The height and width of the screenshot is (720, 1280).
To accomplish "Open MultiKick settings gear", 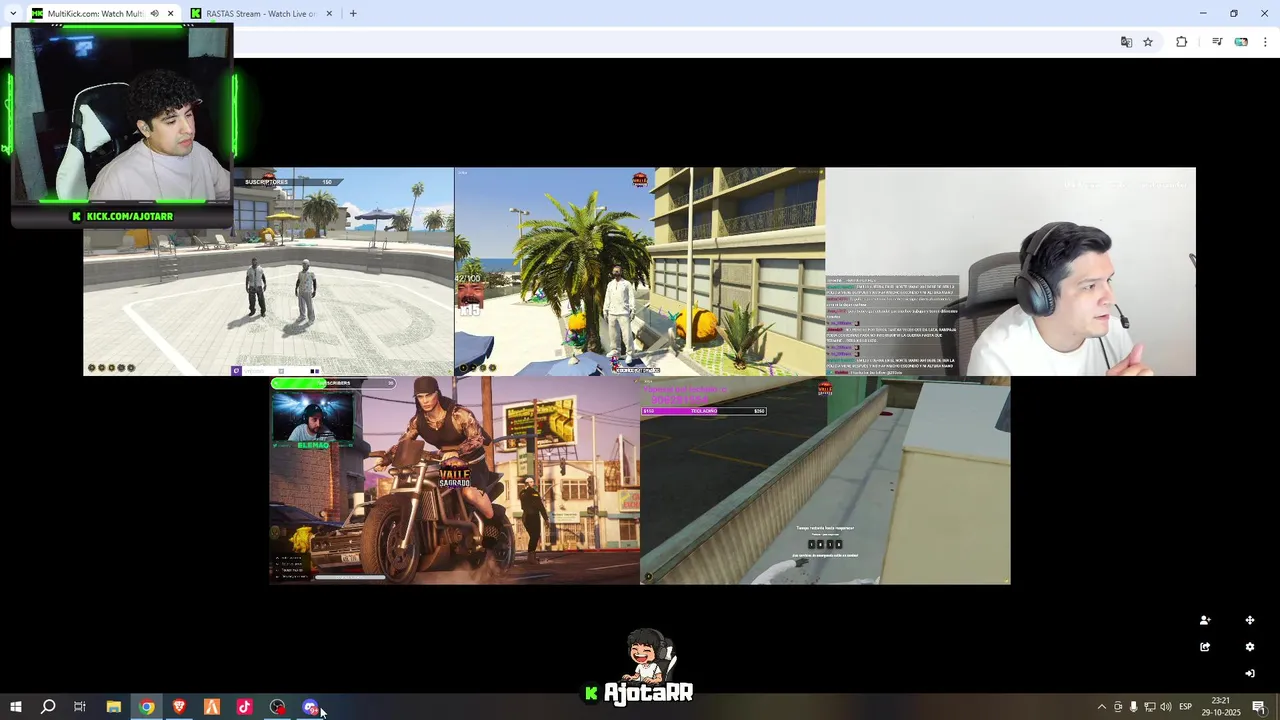I will [1249, 647].
